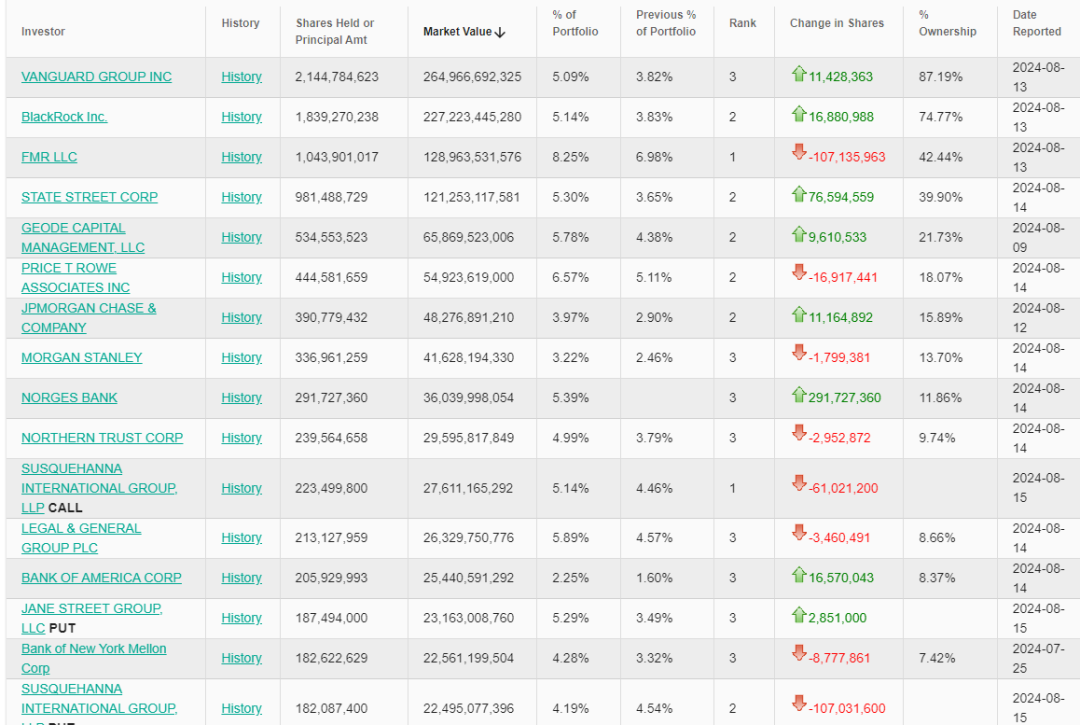The width and height of the screenshot is (1080, 725).
Task: Click the red down arrow beside -2,952,872
Action: 799,433
